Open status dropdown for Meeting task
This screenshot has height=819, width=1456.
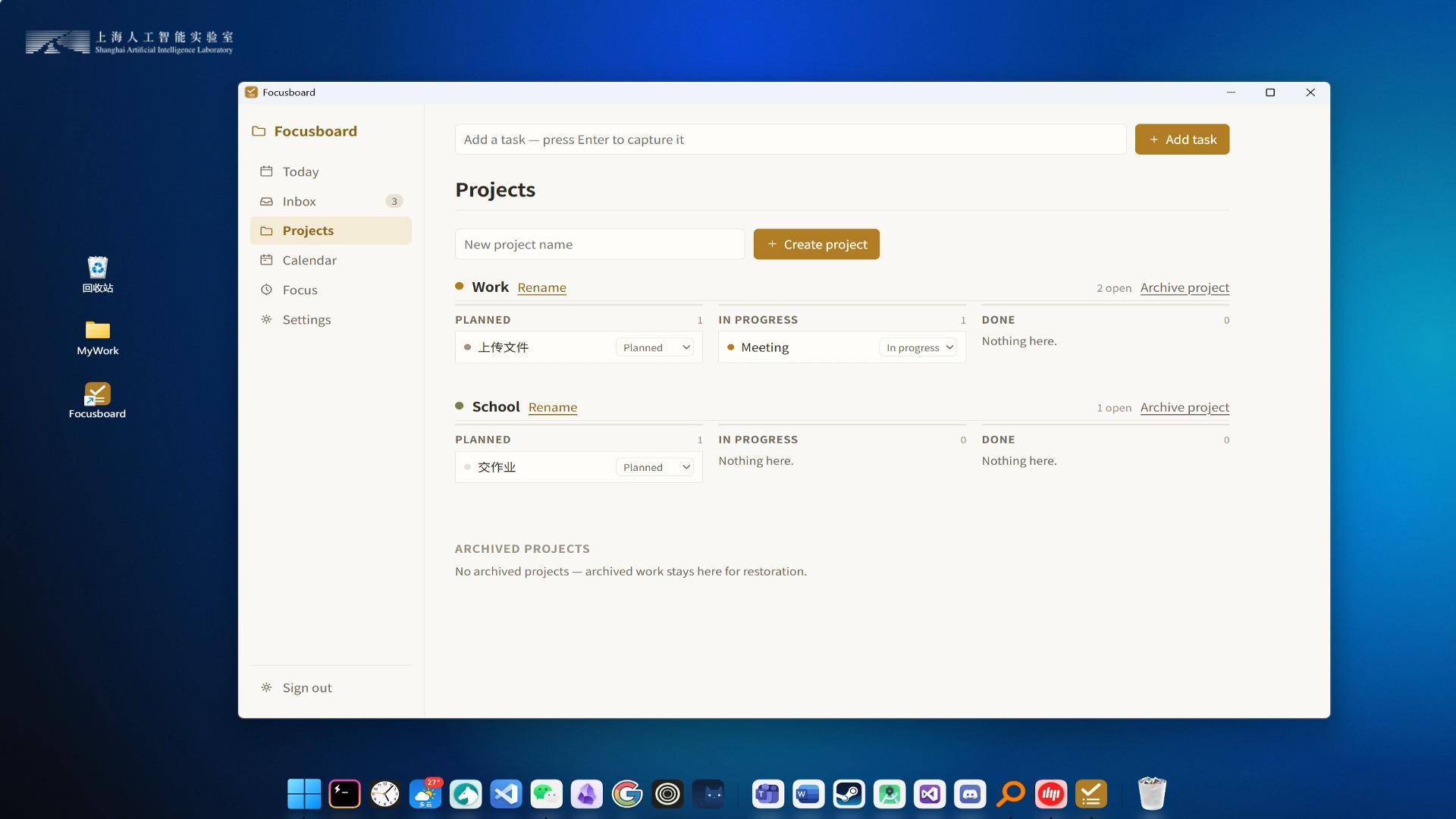918,347
